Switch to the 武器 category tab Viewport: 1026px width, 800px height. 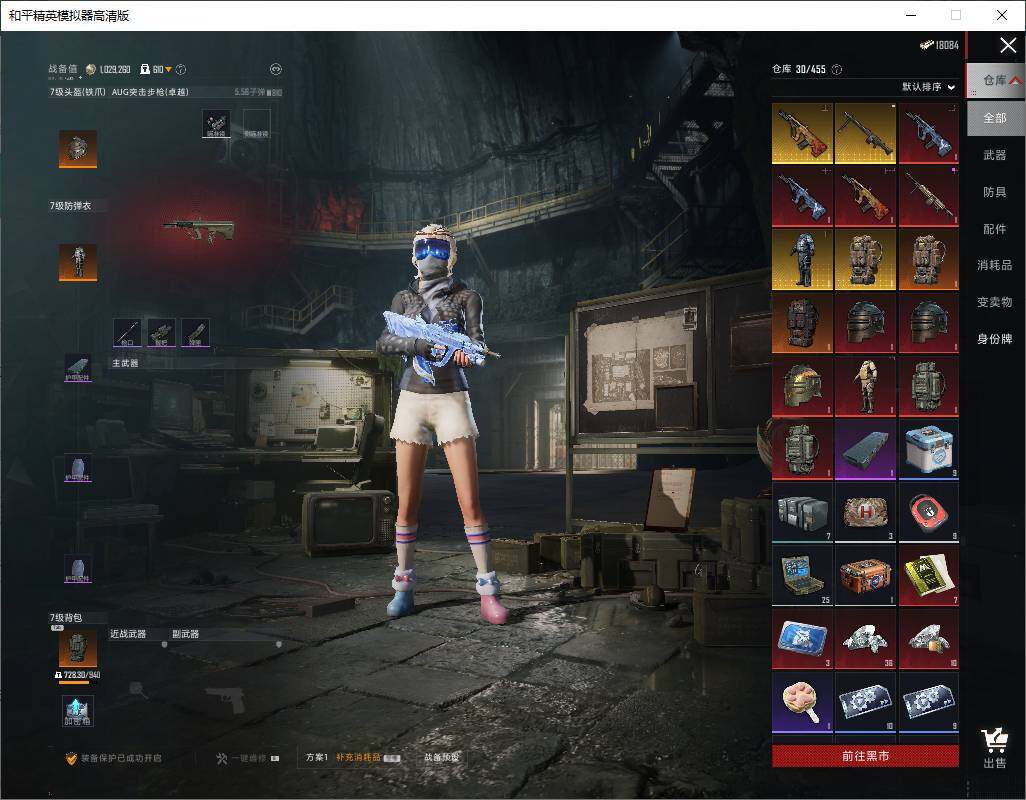995,155
